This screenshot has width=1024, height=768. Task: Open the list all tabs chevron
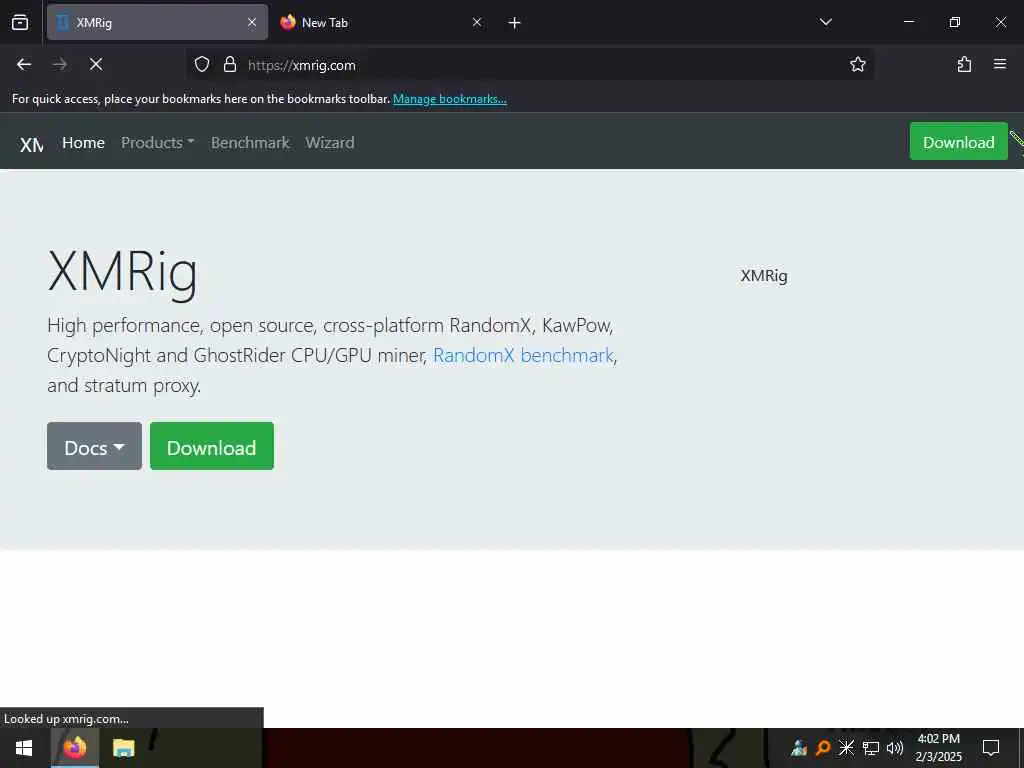point(825,22)
